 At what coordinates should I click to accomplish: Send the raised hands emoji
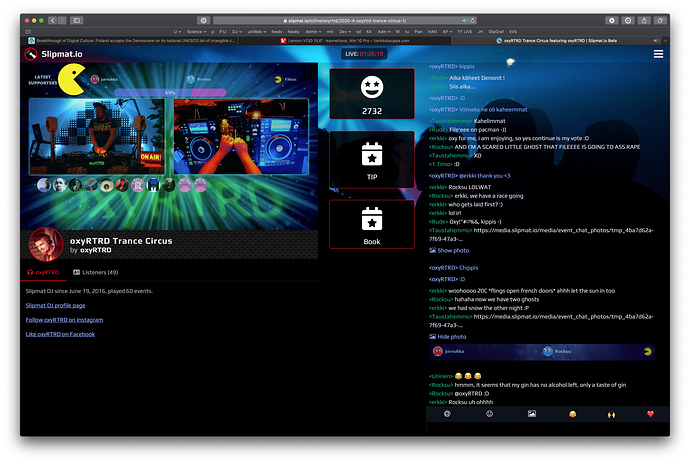point(611,414)
